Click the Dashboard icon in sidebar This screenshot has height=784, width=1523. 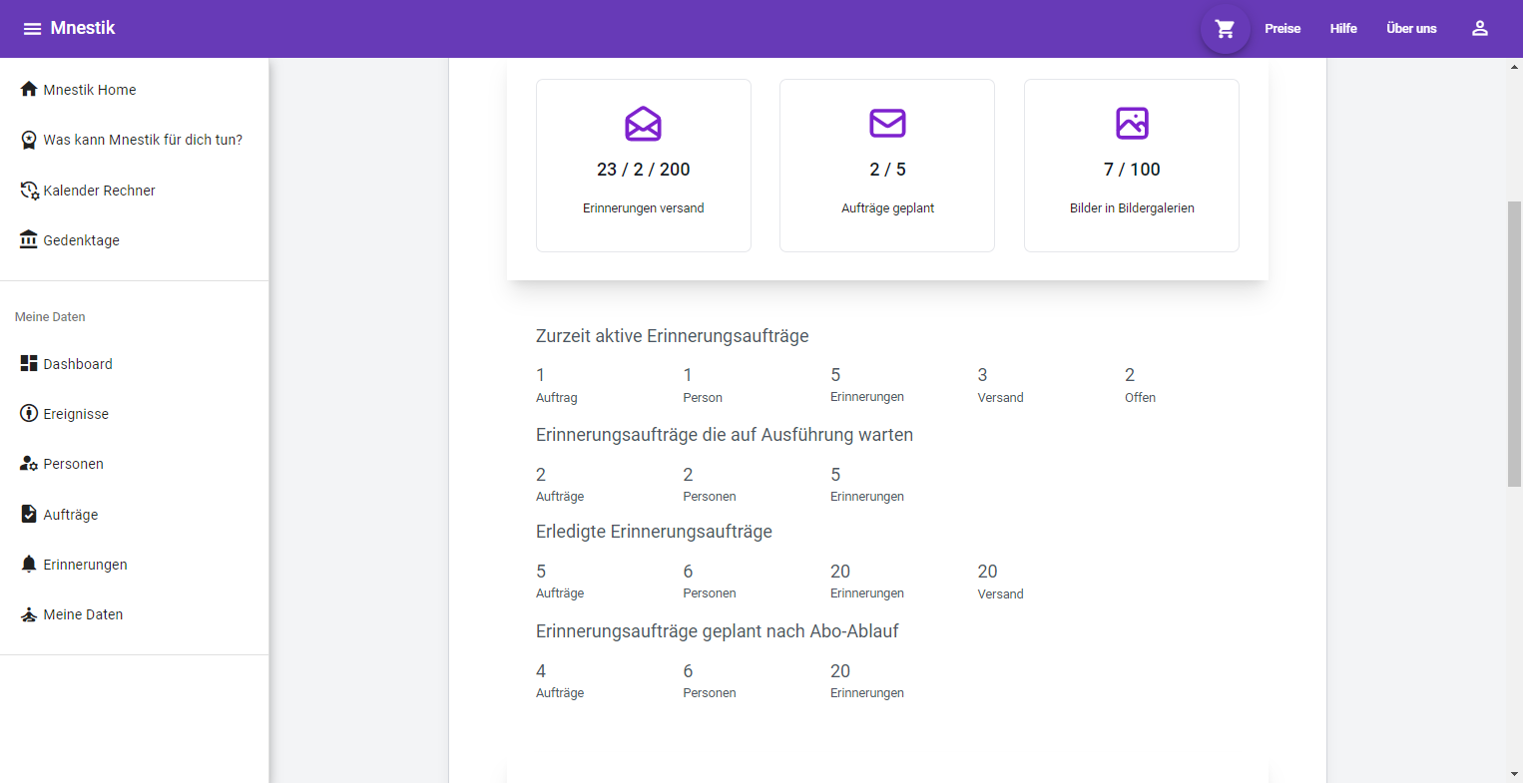point(29,364)
